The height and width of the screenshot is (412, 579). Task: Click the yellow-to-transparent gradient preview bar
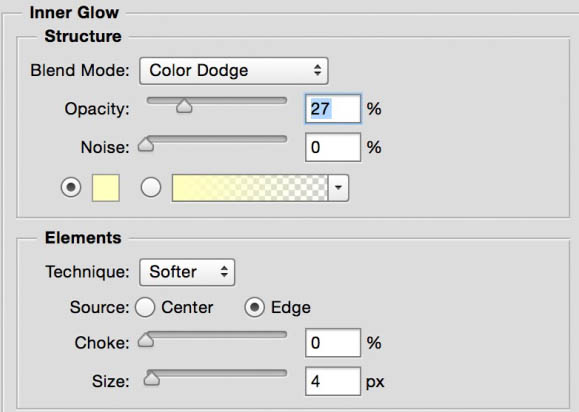[x=250, y=188]
